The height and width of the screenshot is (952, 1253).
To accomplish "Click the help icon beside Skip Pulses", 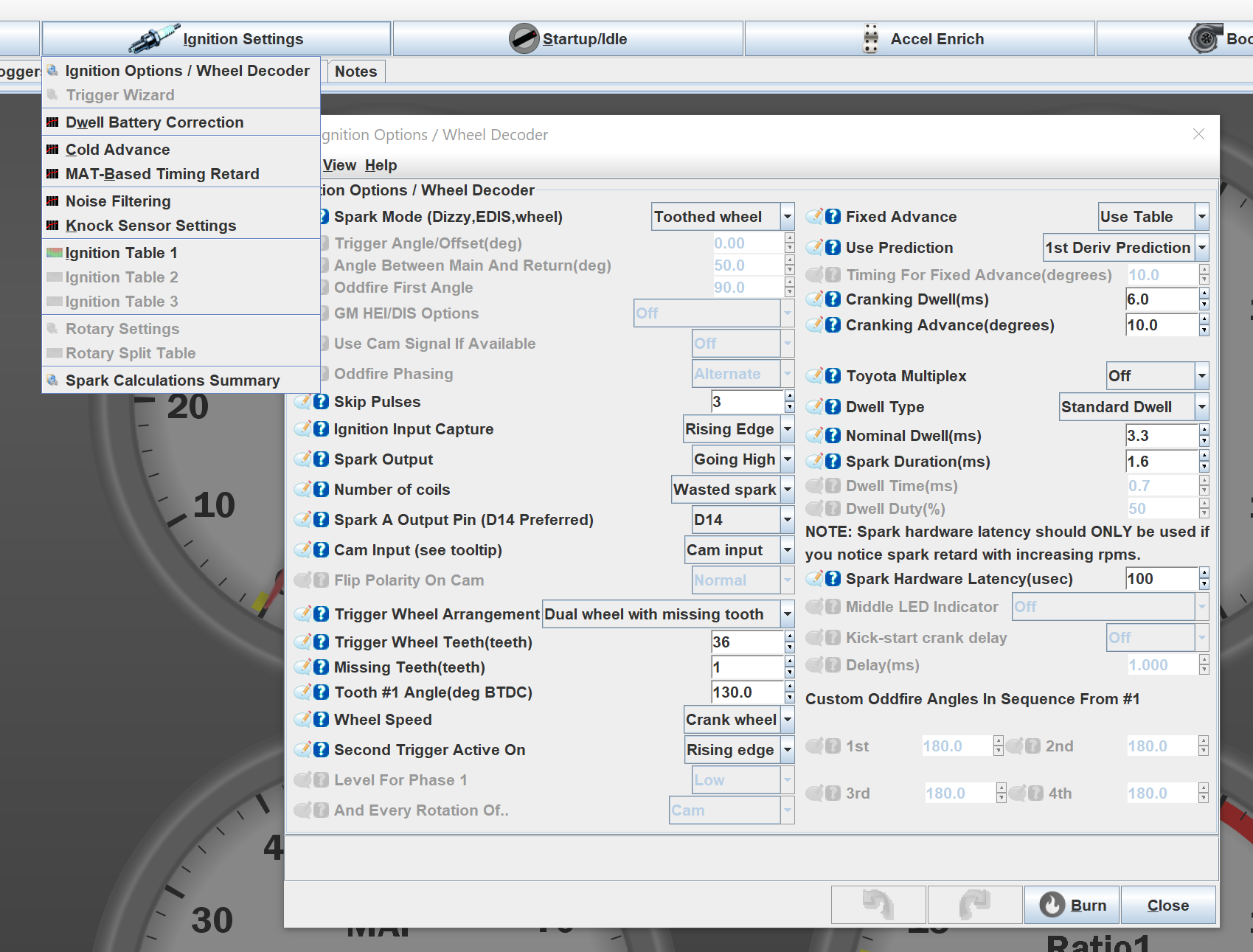I will (x=321, y=402).
